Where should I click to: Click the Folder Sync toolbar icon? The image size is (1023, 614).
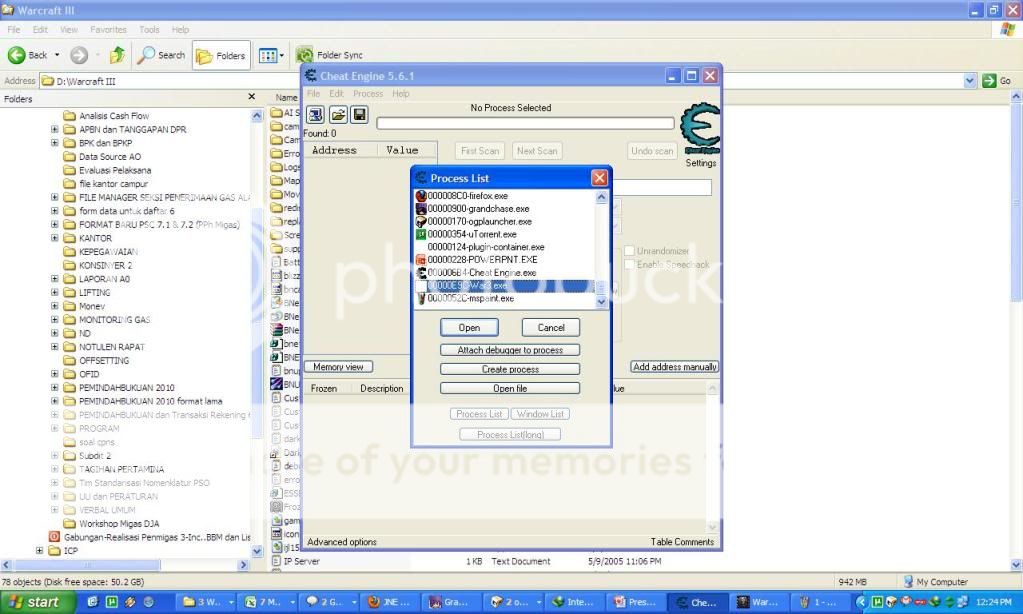tap(305, 55)
